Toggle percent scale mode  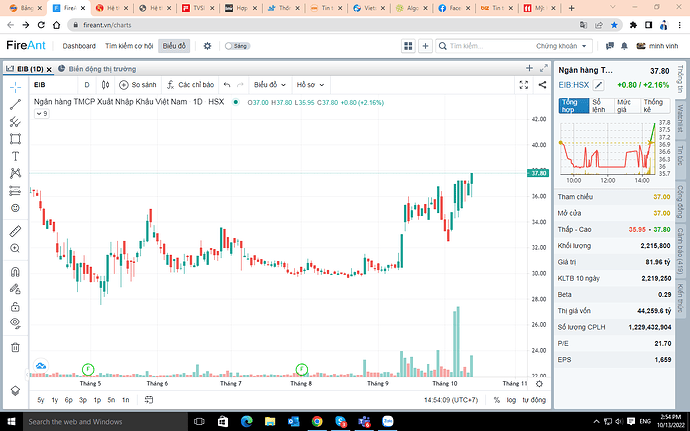pyautogui.click(x=496, y=400)
